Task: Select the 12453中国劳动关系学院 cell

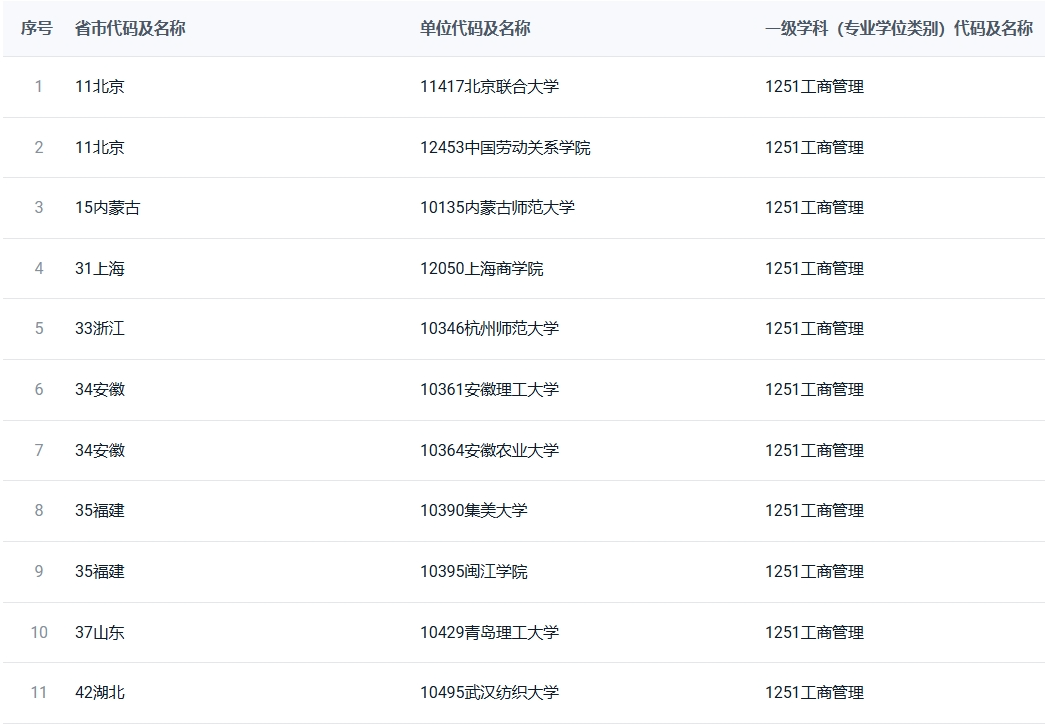Action: [x=505, y=148]
